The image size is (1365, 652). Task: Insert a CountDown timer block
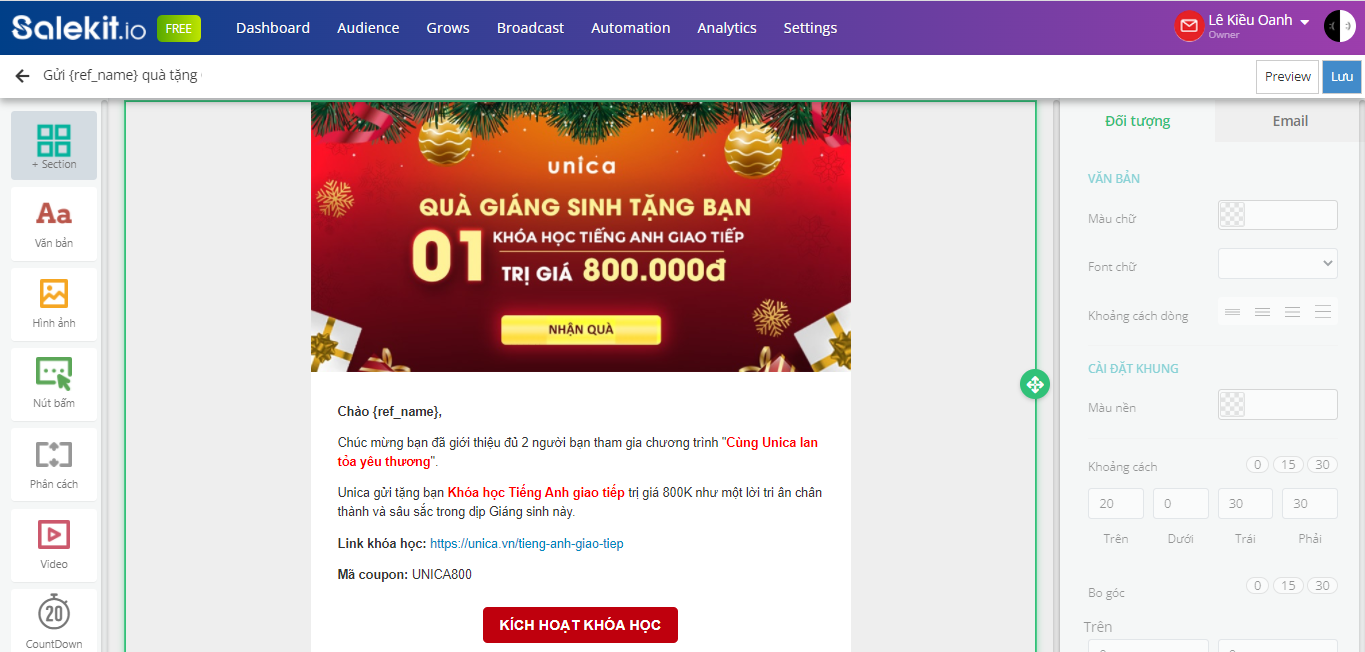click(54, 622)
